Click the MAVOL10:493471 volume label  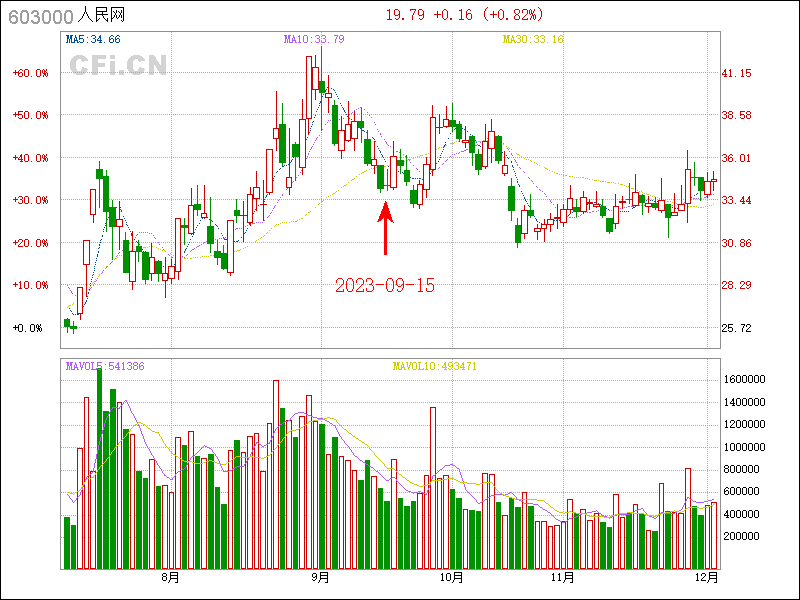click(x=435, y=366)
